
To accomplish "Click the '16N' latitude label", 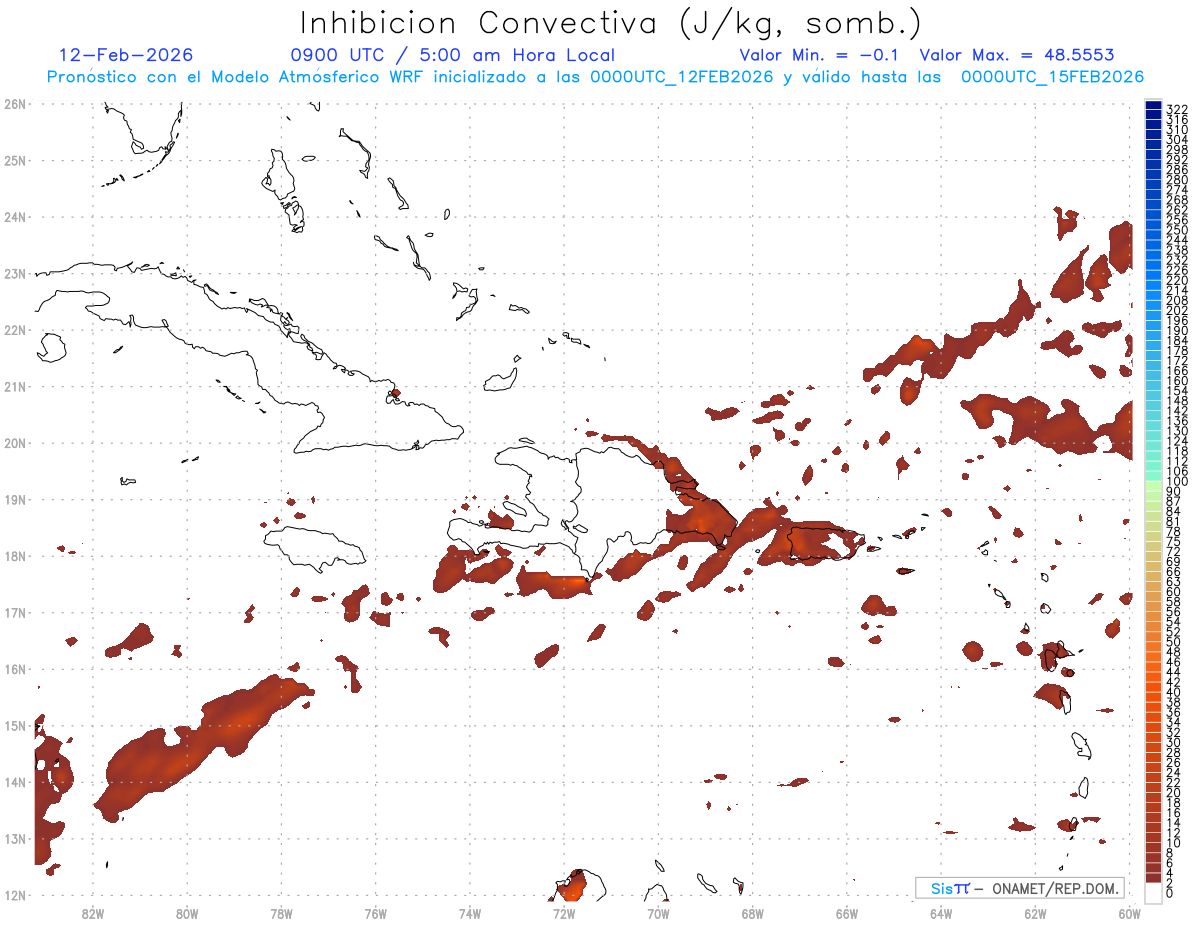I will pyautogui.click(x=15, y=669).
